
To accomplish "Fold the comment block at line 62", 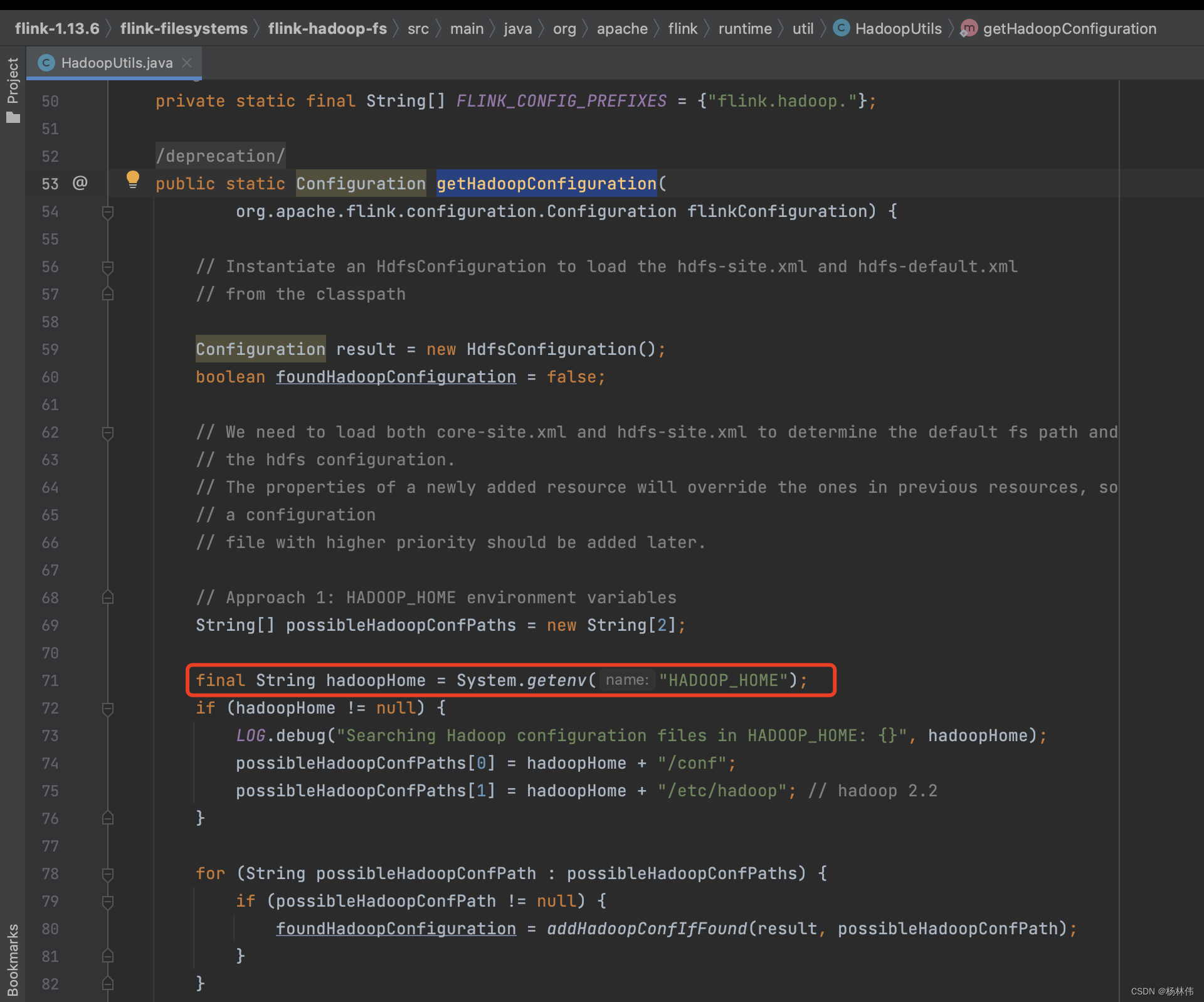I will 108,433.
